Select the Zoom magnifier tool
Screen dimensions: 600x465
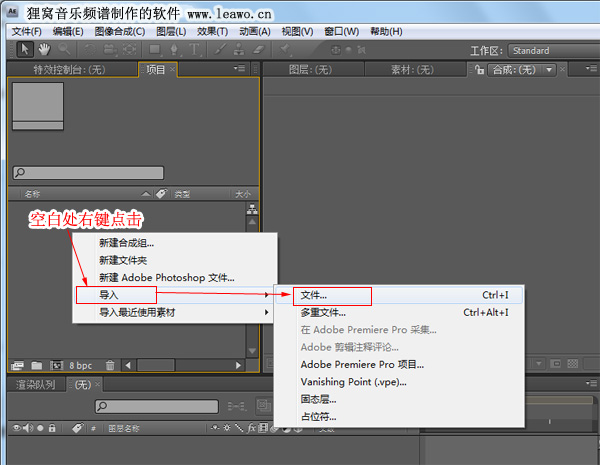[x=64, y=49]
